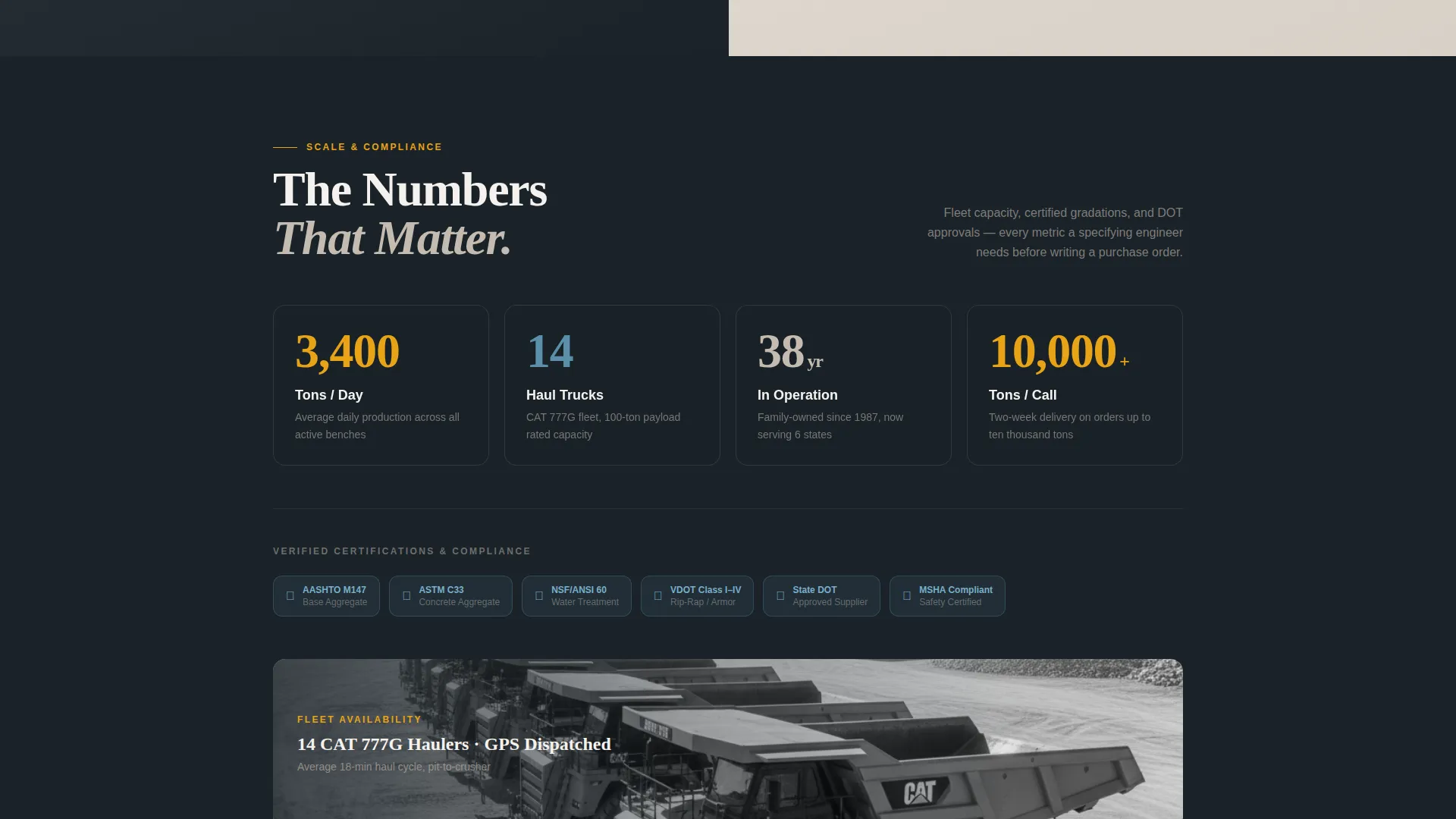The width and height of the screenshot is (1456, 819).
Task: Click the 'Two-week delivery on orders' description
Action: point(1069,426)
